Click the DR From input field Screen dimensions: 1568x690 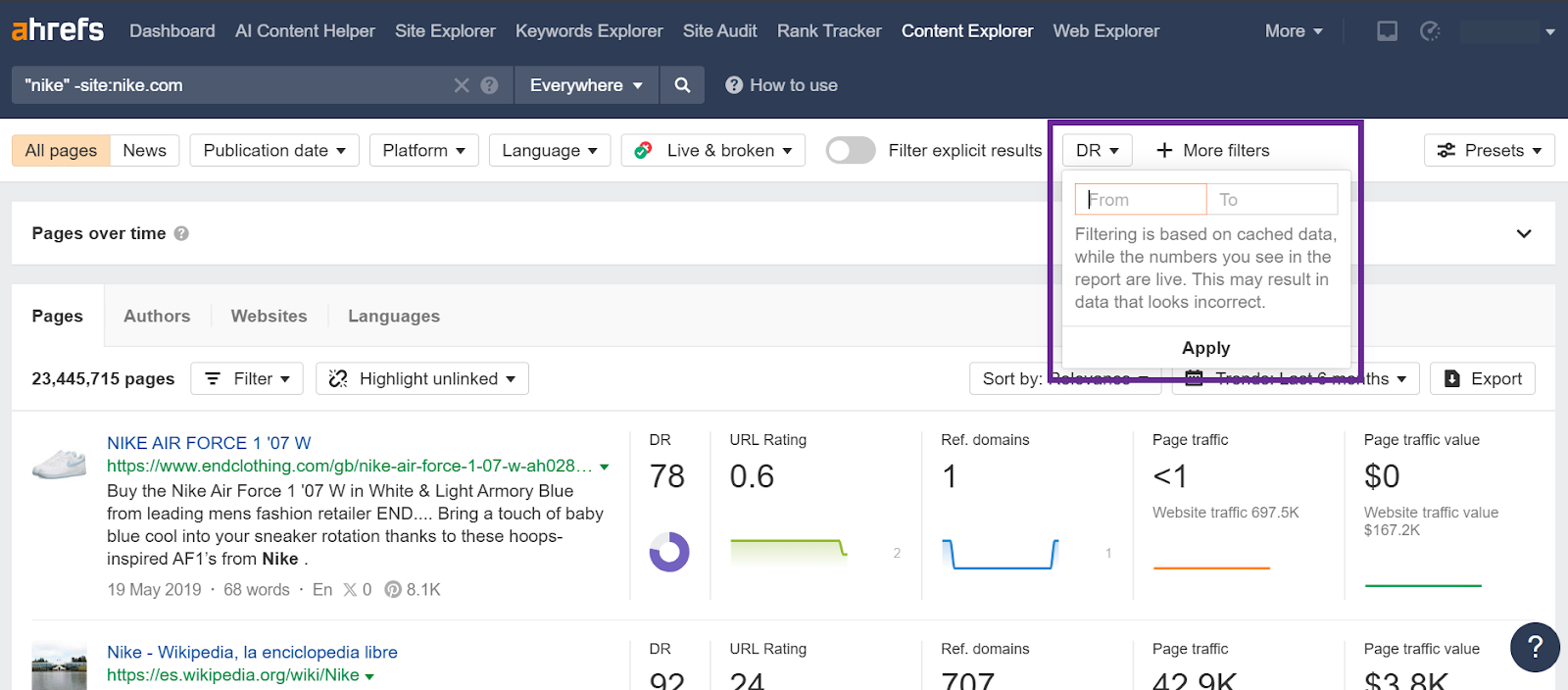(x=1141, y=199)
